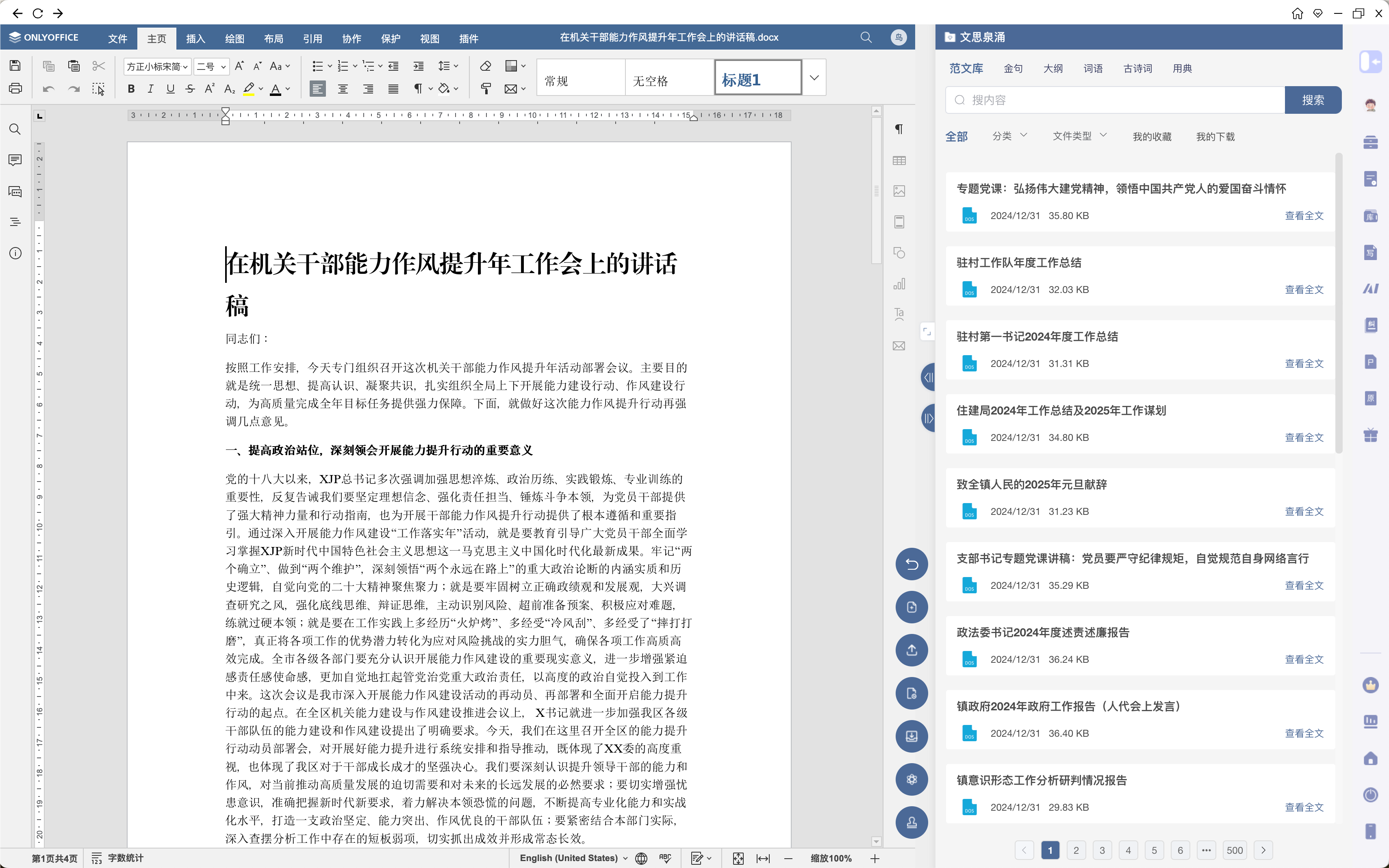
Task: Toggle nonprinting characters paragraph mark
Action: pos(419,89)
